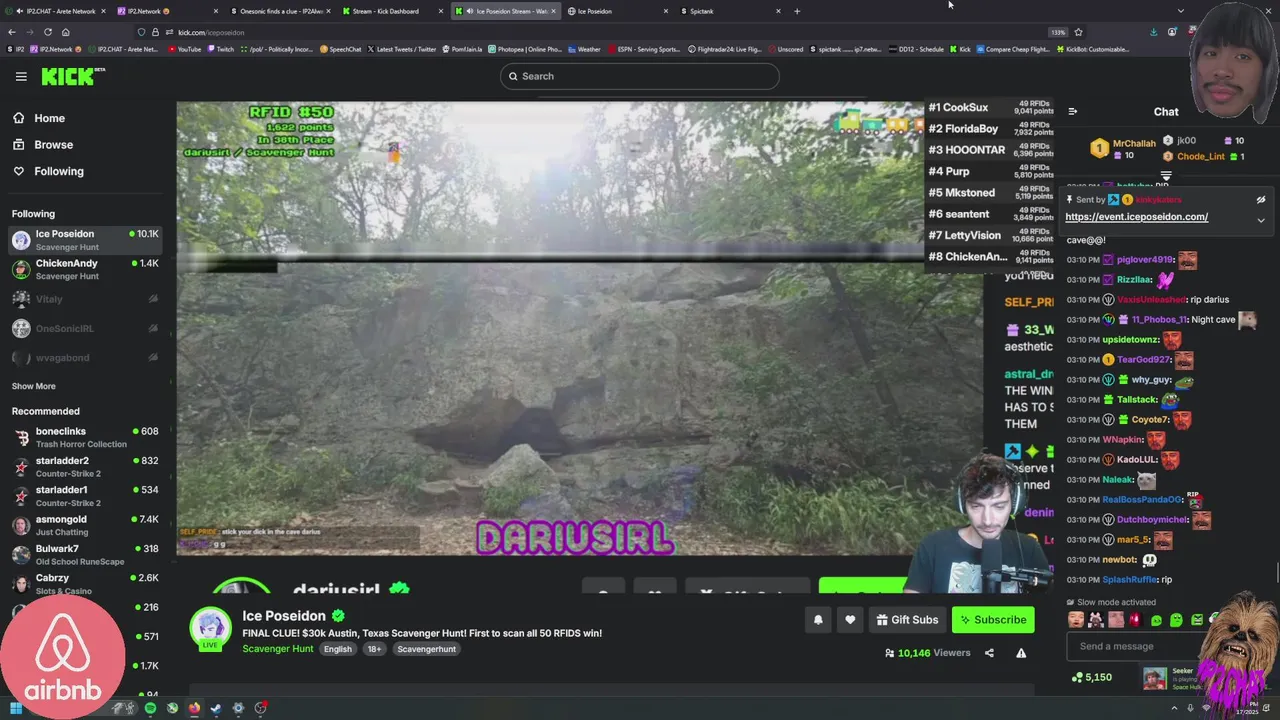Viewport: 1280px width, 720px height.
Task: Click Gift Subs button
Action: [x=907, y=620]
